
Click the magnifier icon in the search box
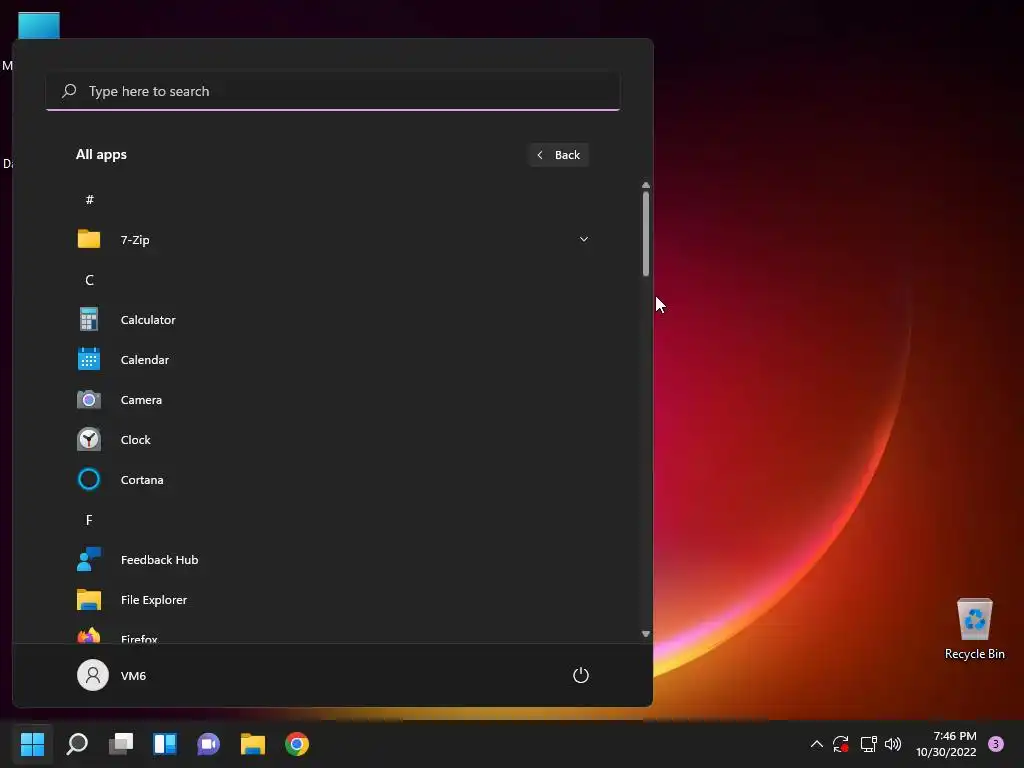69,91
